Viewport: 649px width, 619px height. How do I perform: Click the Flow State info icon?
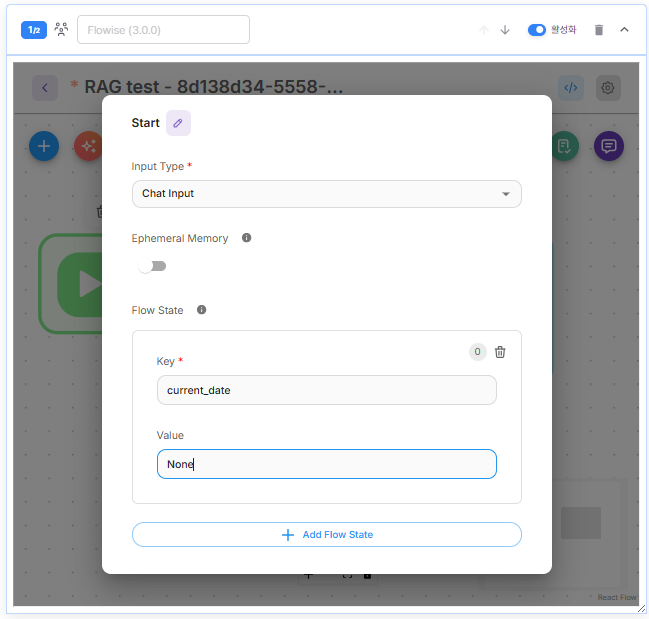(x=202, y=310)
